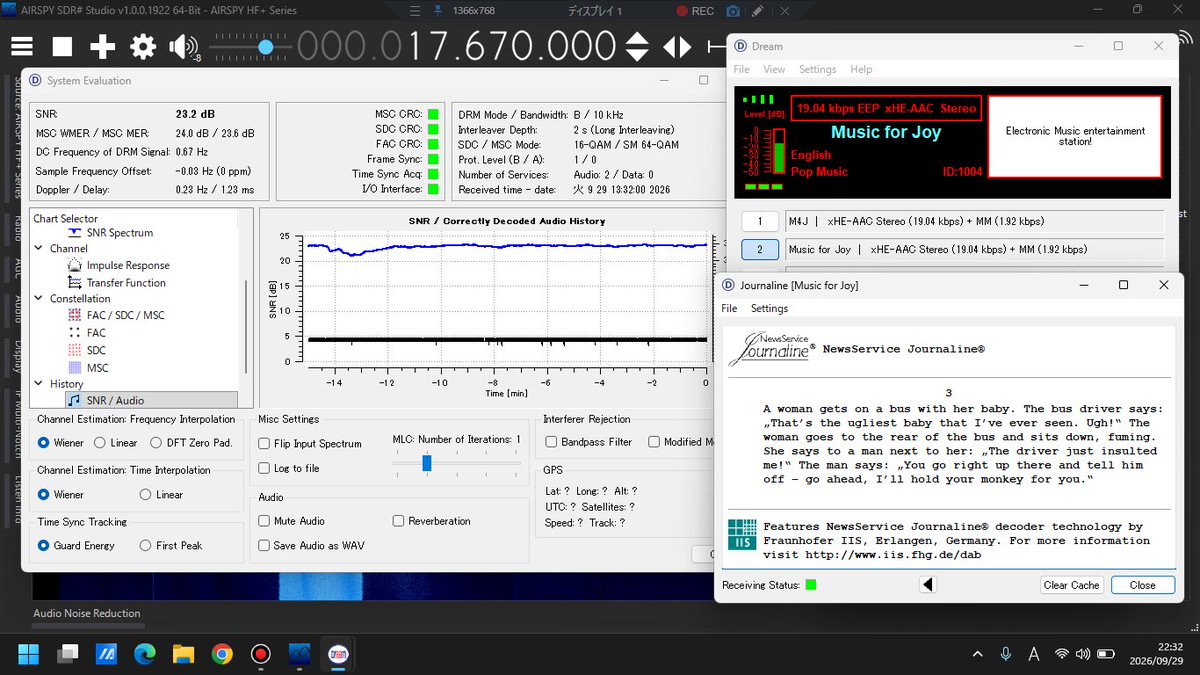
Task: Open the File menu in Journaline
Action: (729, 309)
